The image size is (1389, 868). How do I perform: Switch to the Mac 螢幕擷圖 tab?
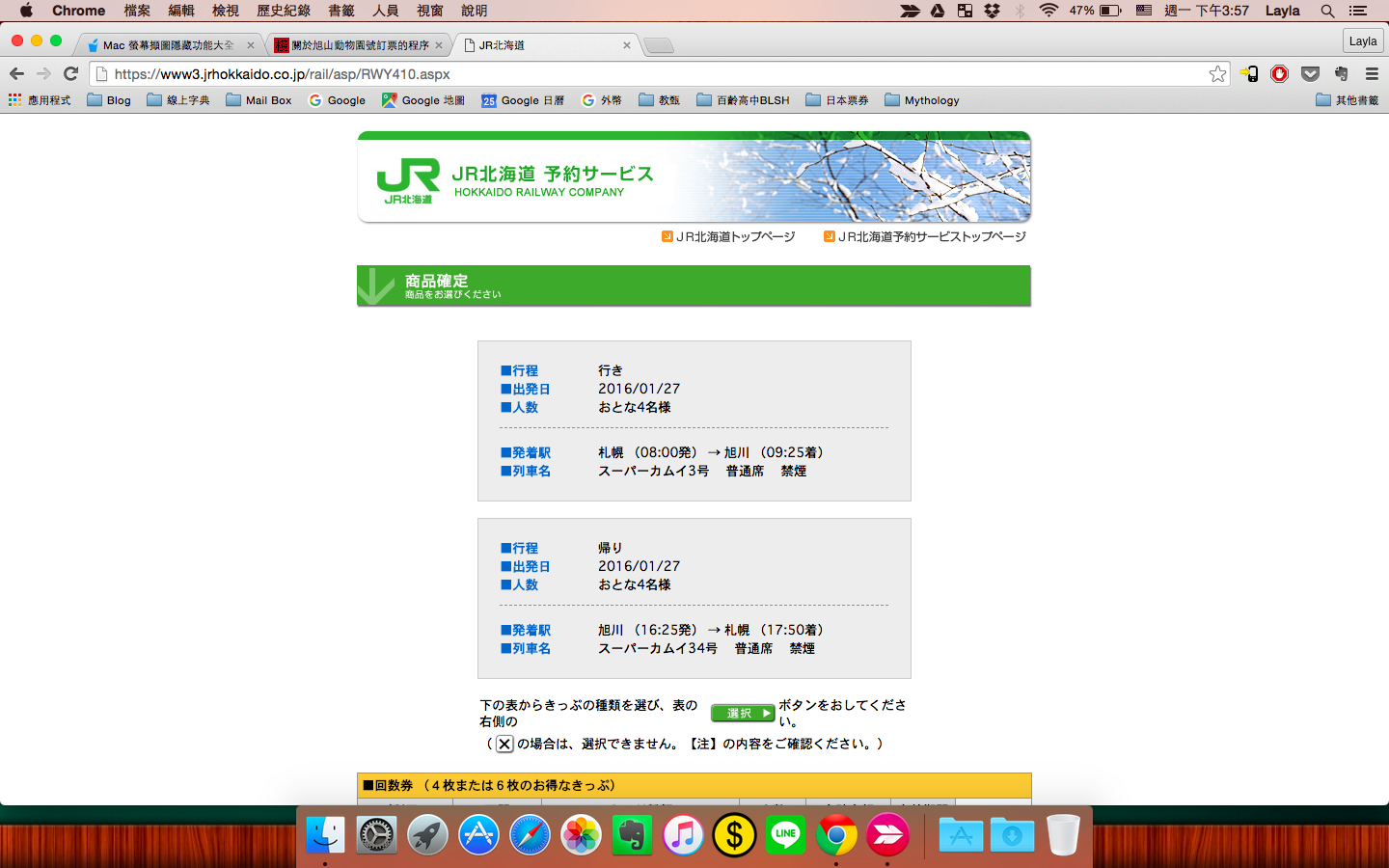169,45
